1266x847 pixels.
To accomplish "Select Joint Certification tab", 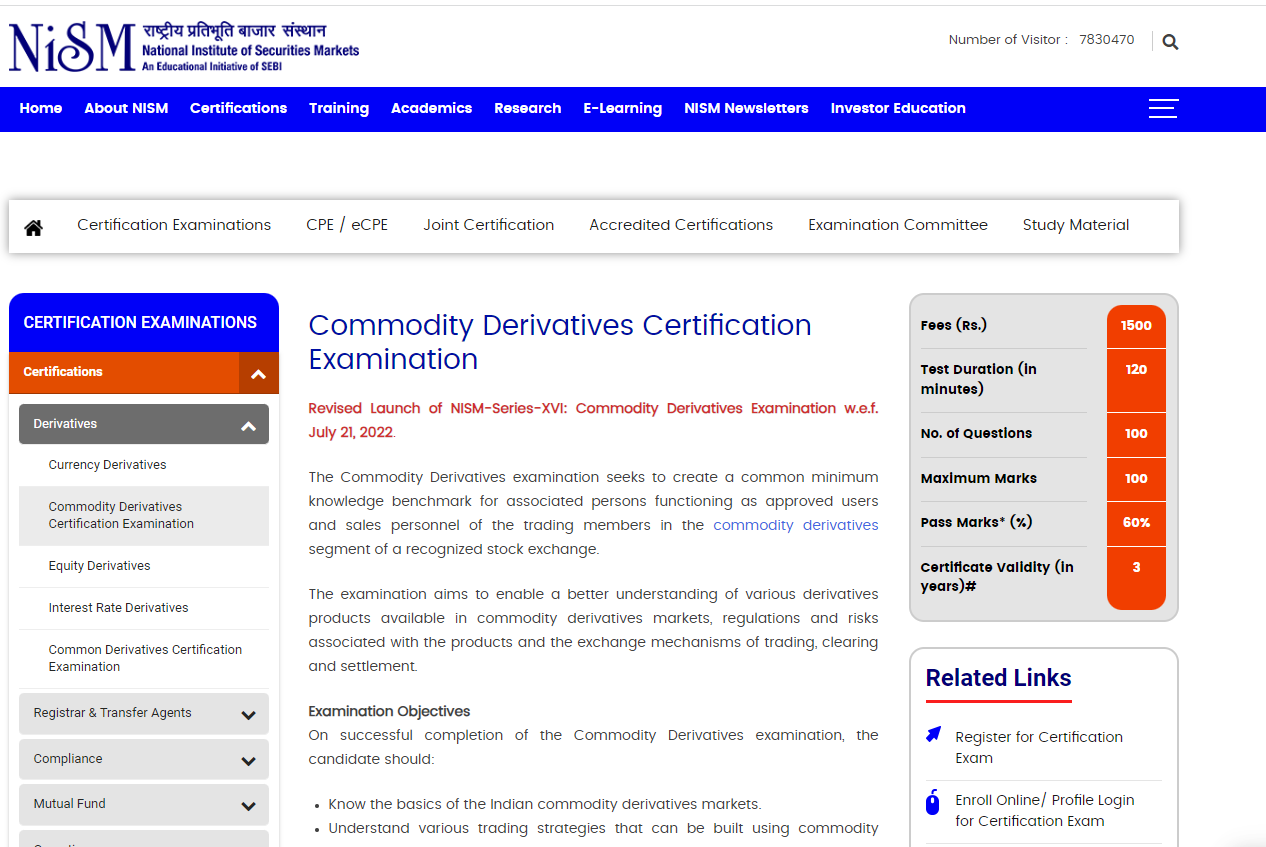I will [x=488, y=225].
